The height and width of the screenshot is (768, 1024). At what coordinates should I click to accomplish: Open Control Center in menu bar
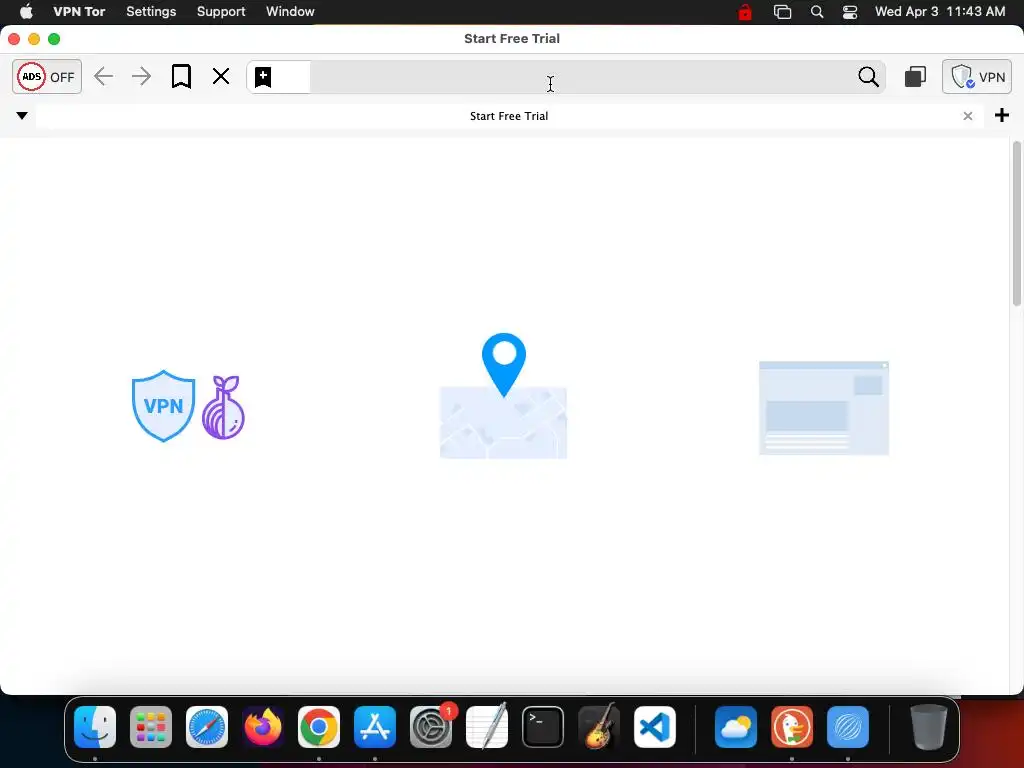850,12
